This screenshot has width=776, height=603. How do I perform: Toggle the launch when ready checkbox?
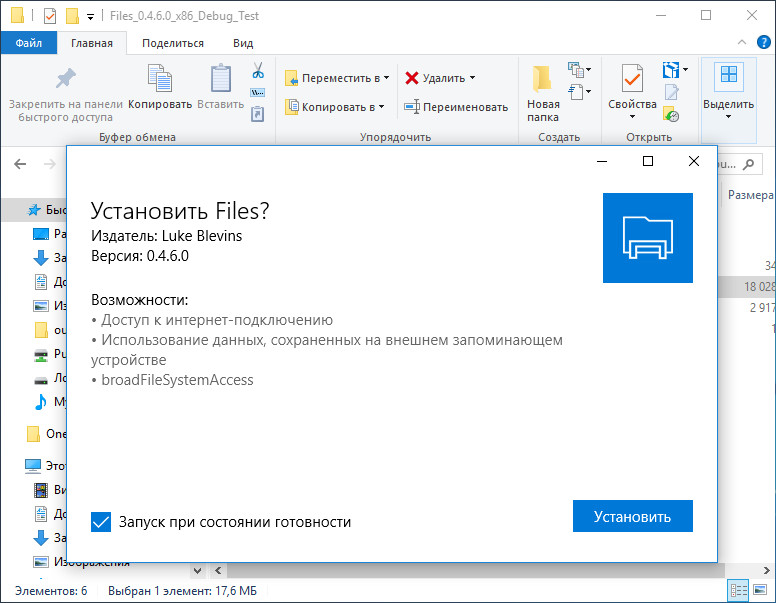pos(101,522)
